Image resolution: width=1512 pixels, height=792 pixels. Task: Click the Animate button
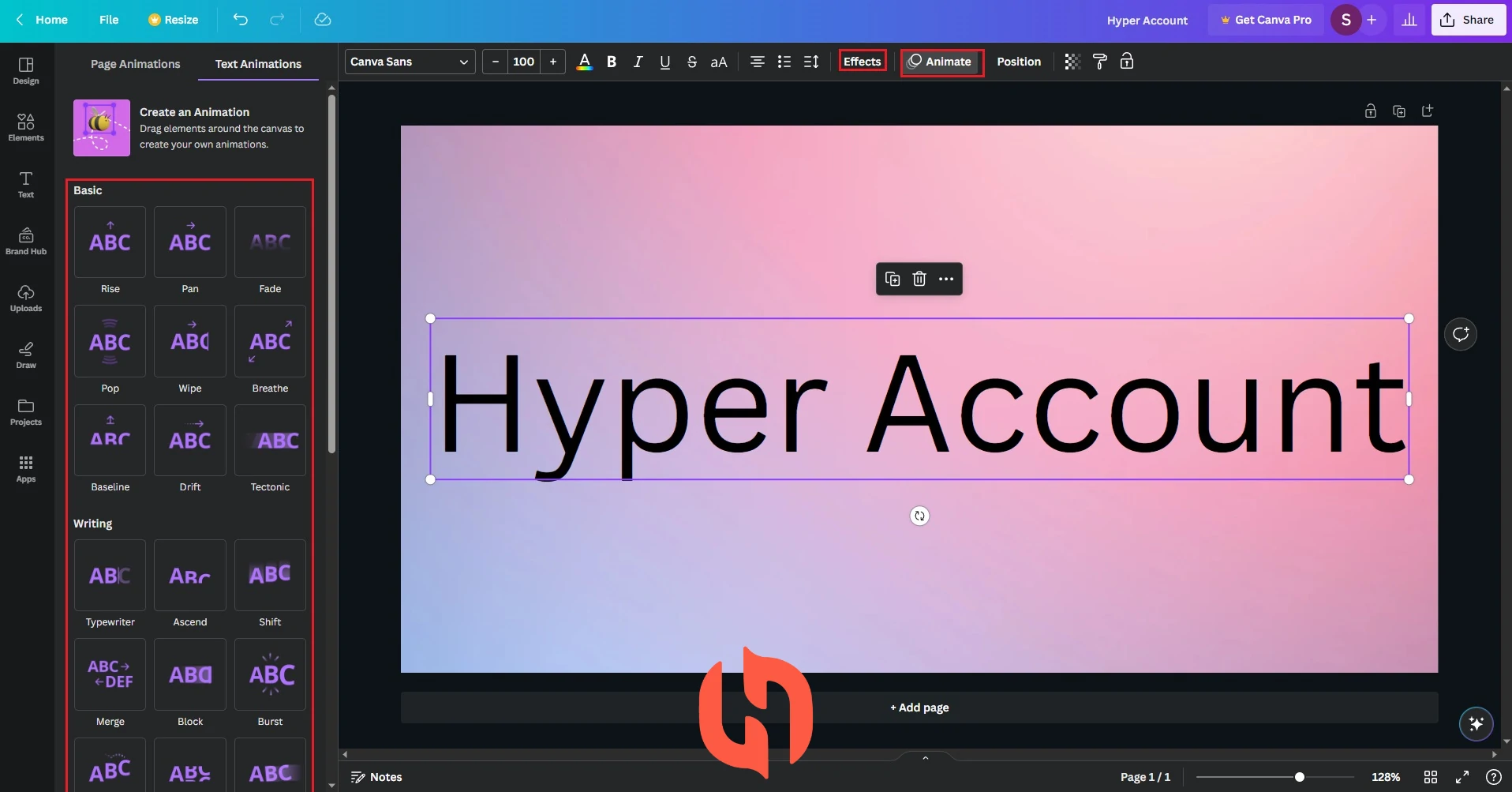click(x=941, y=62)
